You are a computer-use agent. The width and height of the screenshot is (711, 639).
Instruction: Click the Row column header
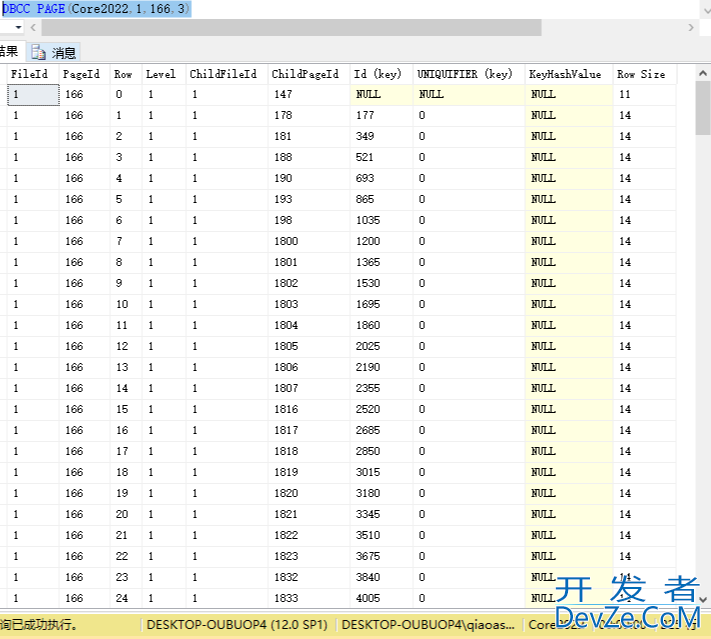[126, 74]
